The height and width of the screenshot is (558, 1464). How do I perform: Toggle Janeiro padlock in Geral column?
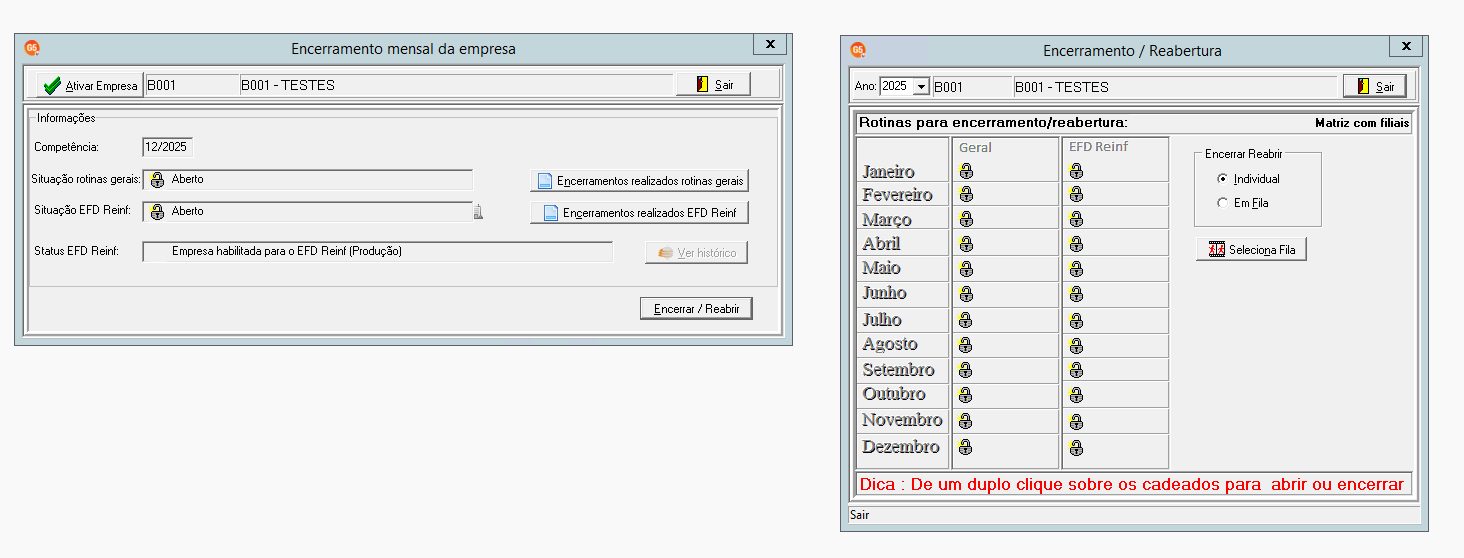[x=966, y=171]
